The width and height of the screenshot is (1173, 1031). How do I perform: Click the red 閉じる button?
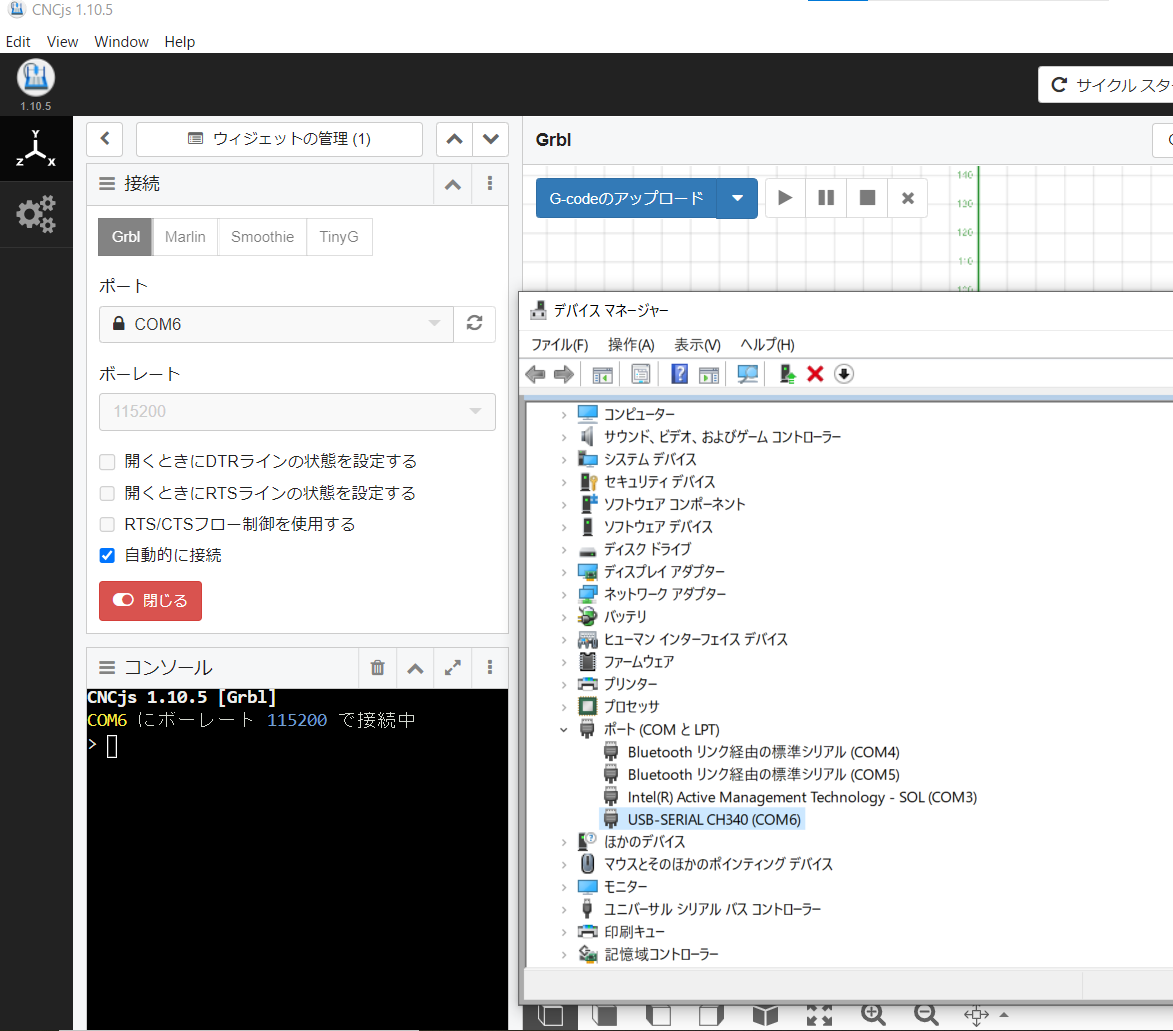pyautogui.click(x=150, y=601)
